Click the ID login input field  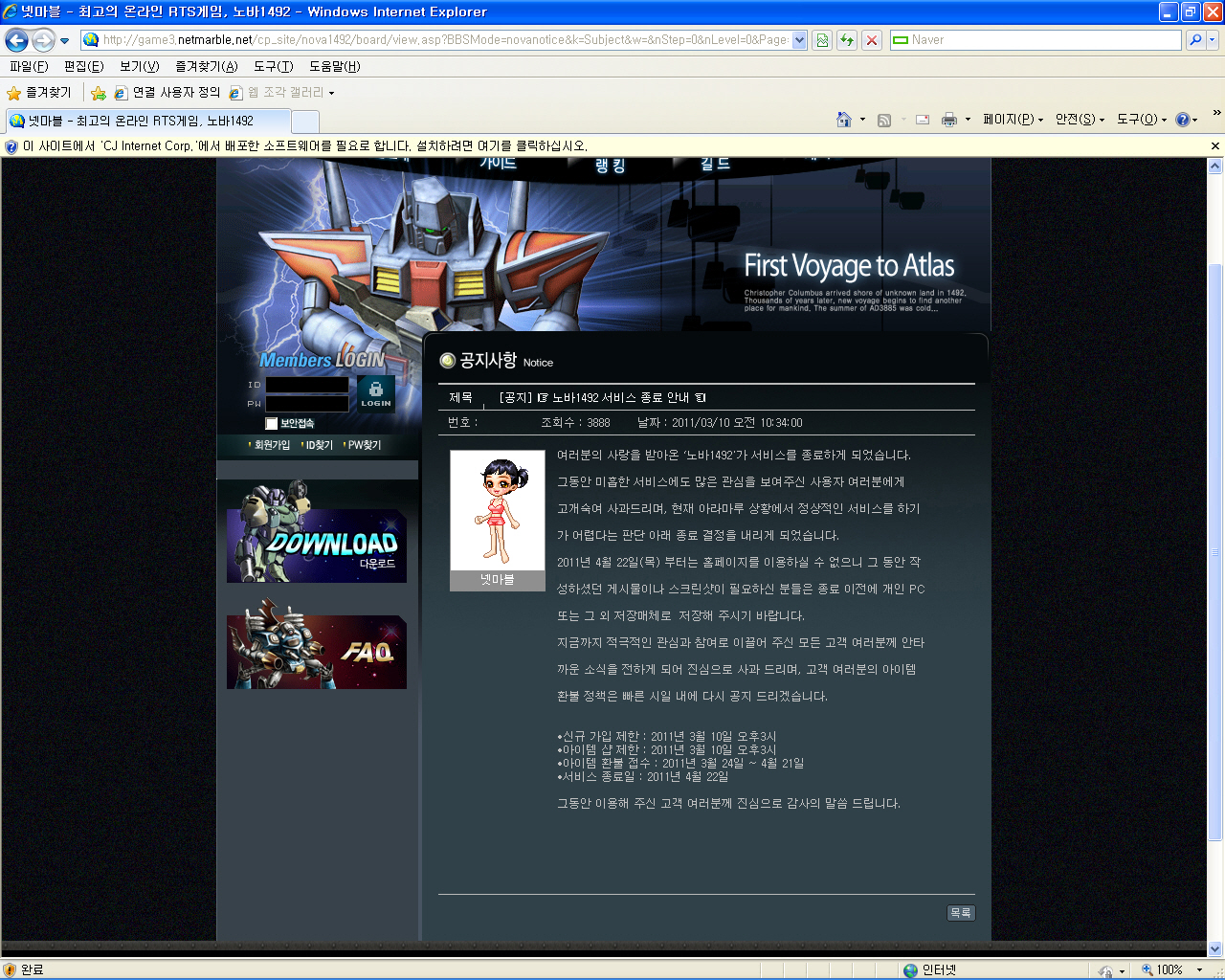coord(307,385)
